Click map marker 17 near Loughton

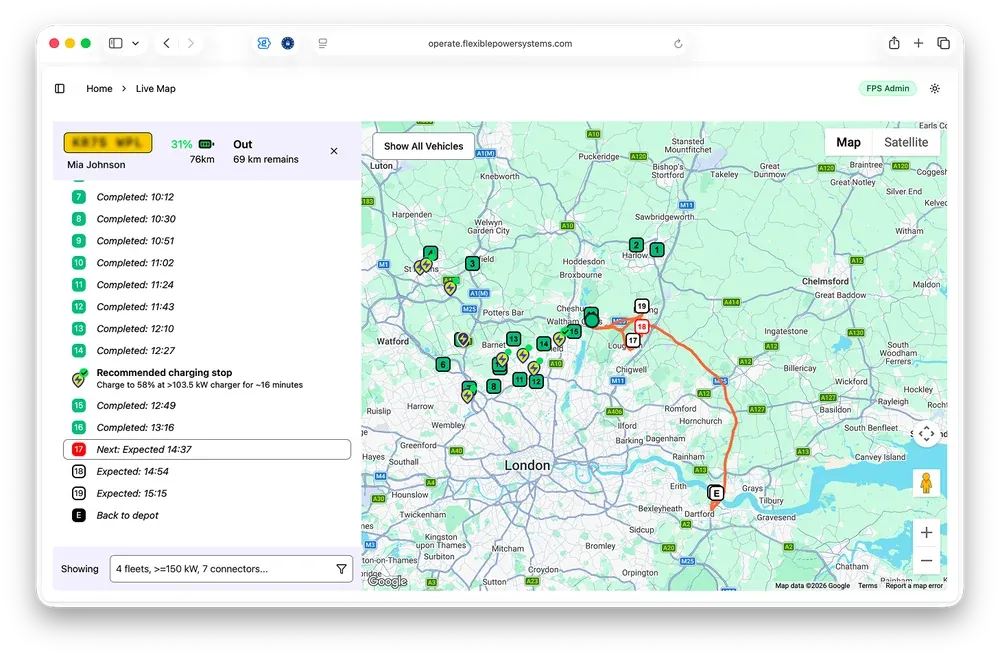(x=633, y=340)
